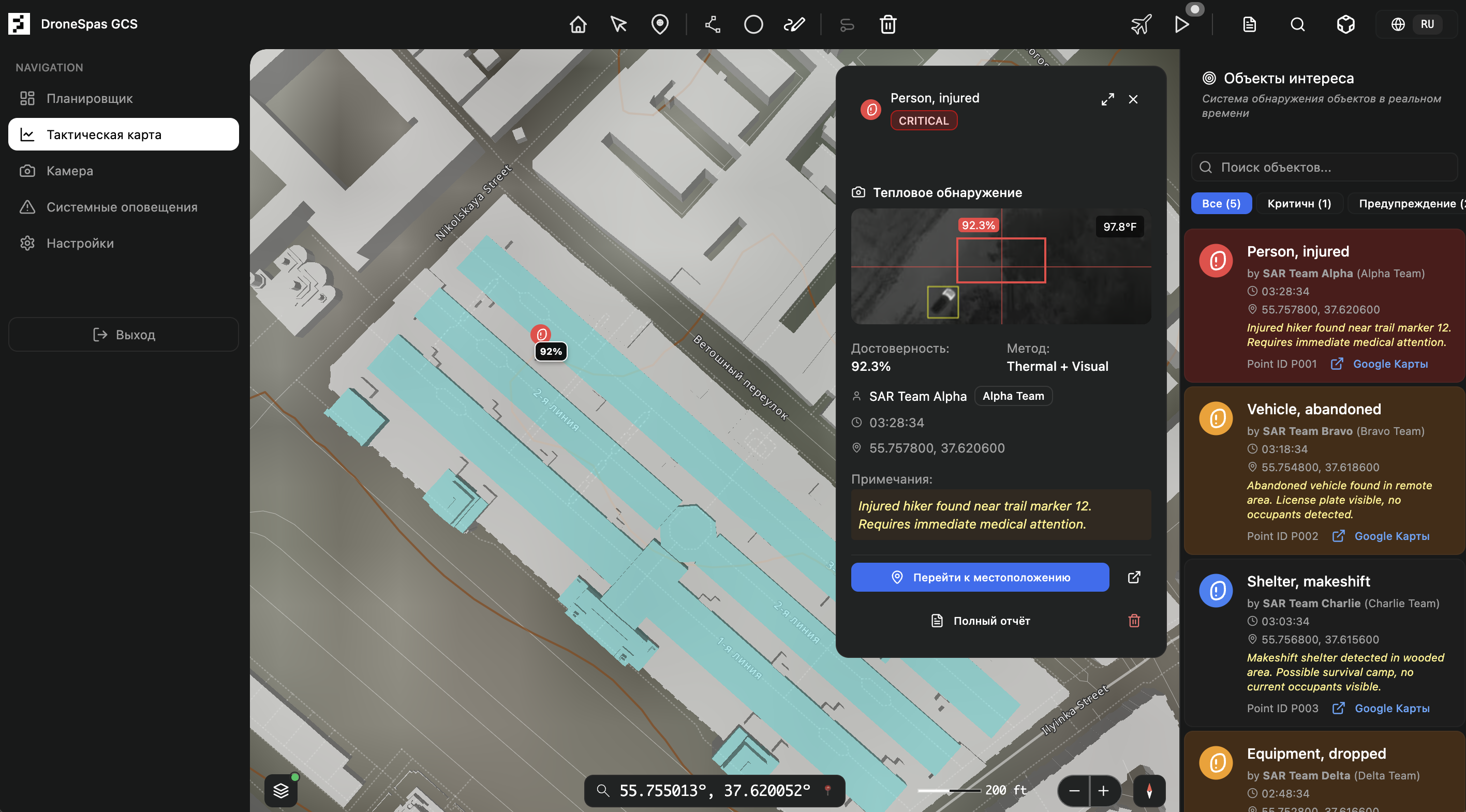This screenshot has height=812, width=1466.
Task: Click the trash icon in top toolbar
Action: click(888, 24)
